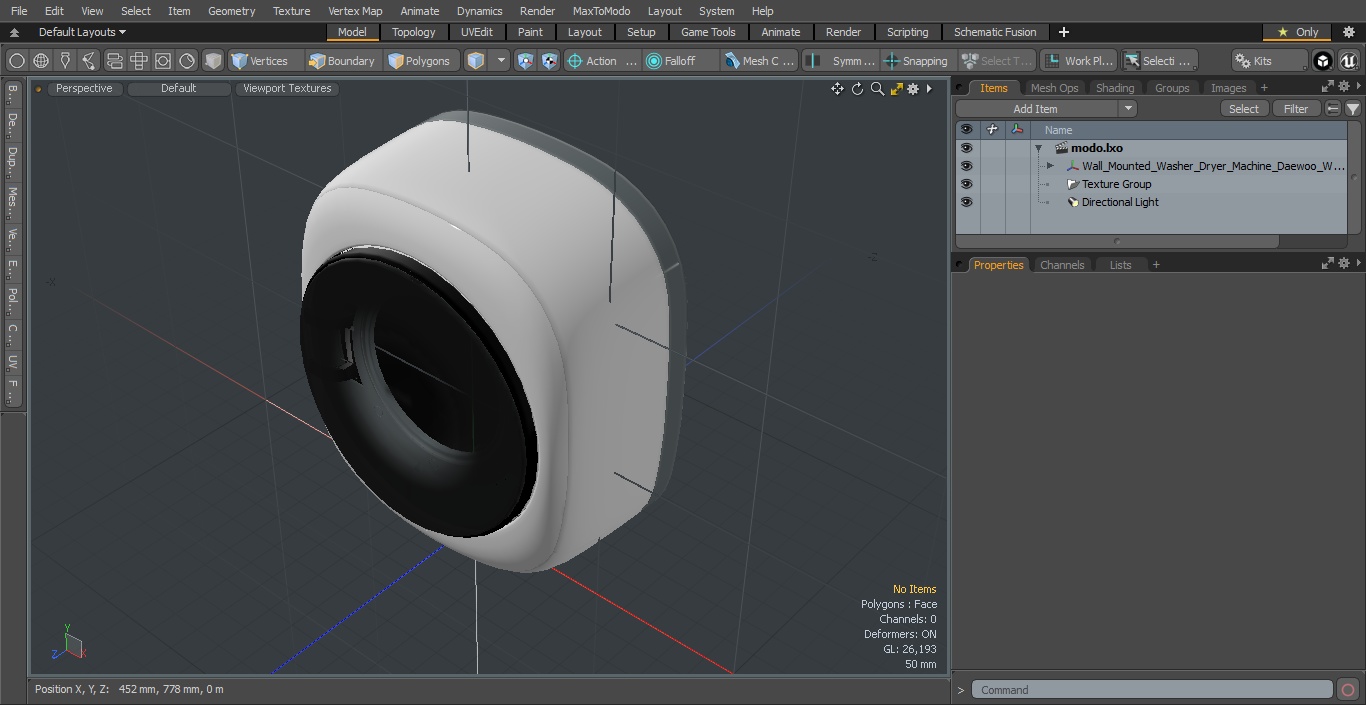Switch to the Channels tab

click(1062, 265)
